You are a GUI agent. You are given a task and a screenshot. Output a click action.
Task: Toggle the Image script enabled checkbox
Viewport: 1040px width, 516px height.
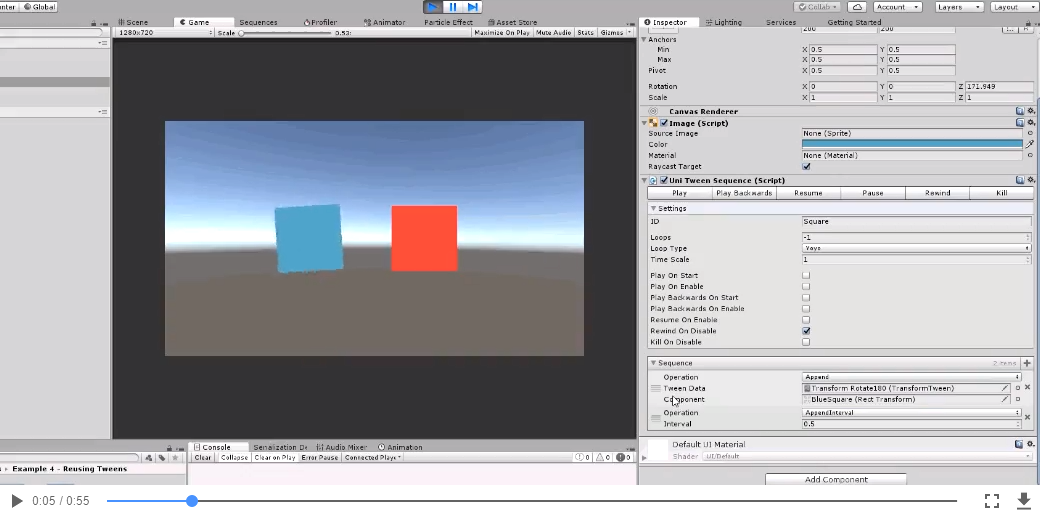coord(664,123)
